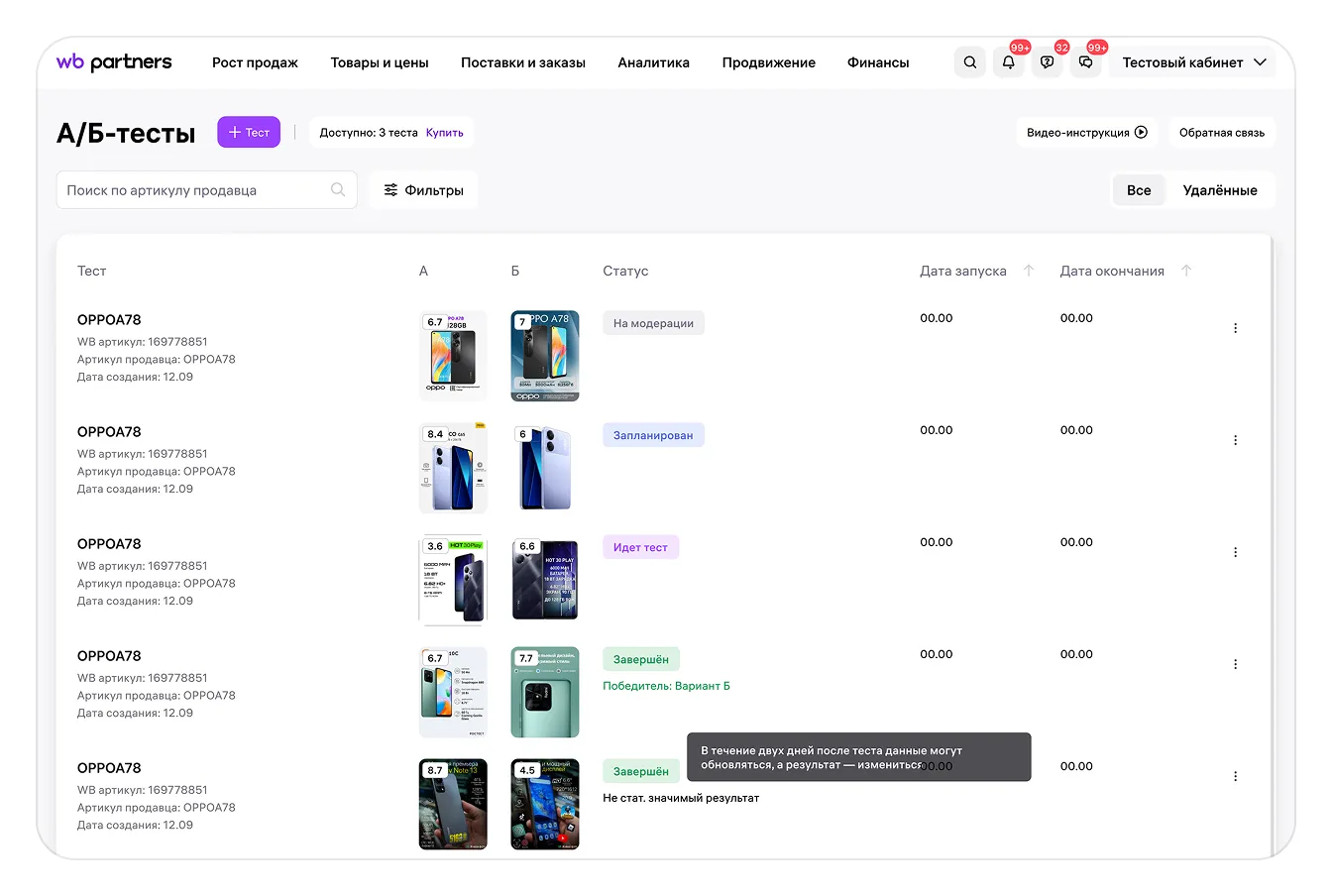Sort by Дата запуска arrow
The width and height of the screenshot is (1332, 896).
(x=1029, y=271)
